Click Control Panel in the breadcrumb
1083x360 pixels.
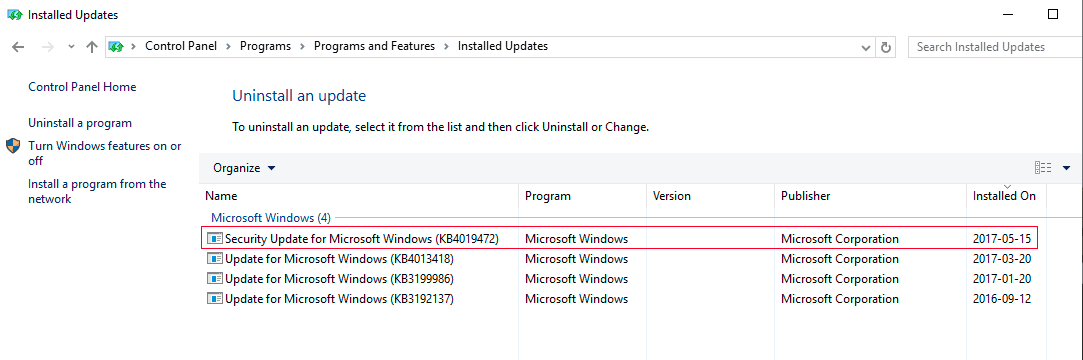coord(181,46)
